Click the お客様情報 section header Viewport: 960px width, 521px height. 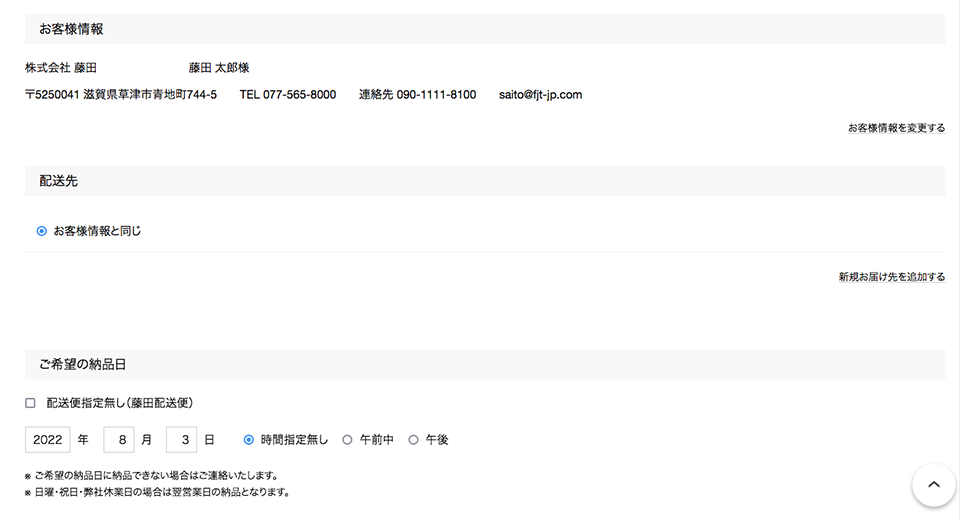click(485, 29)
